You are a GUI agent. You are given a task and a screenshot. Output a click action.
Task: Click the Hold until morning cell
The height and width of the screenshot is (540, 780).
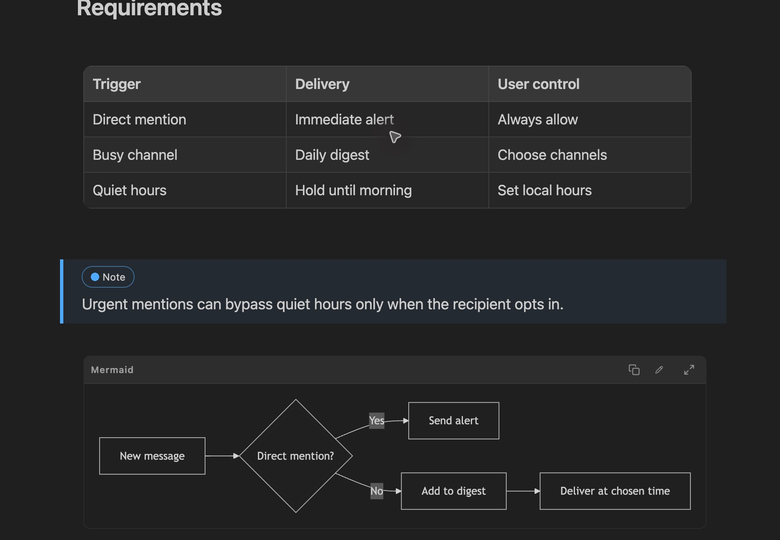point(388,190)
